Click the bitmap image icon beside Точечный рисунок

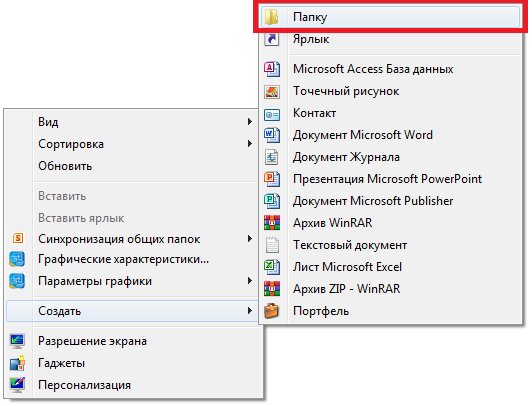[x=272, y=91]
